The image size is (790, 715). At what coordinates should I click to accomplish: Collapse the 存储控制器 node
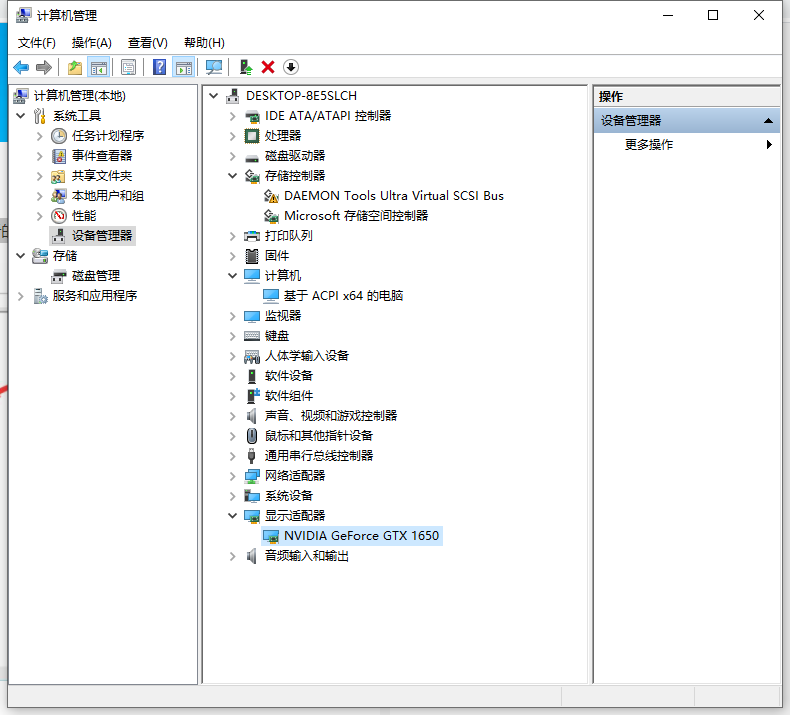tap(233, 175)
